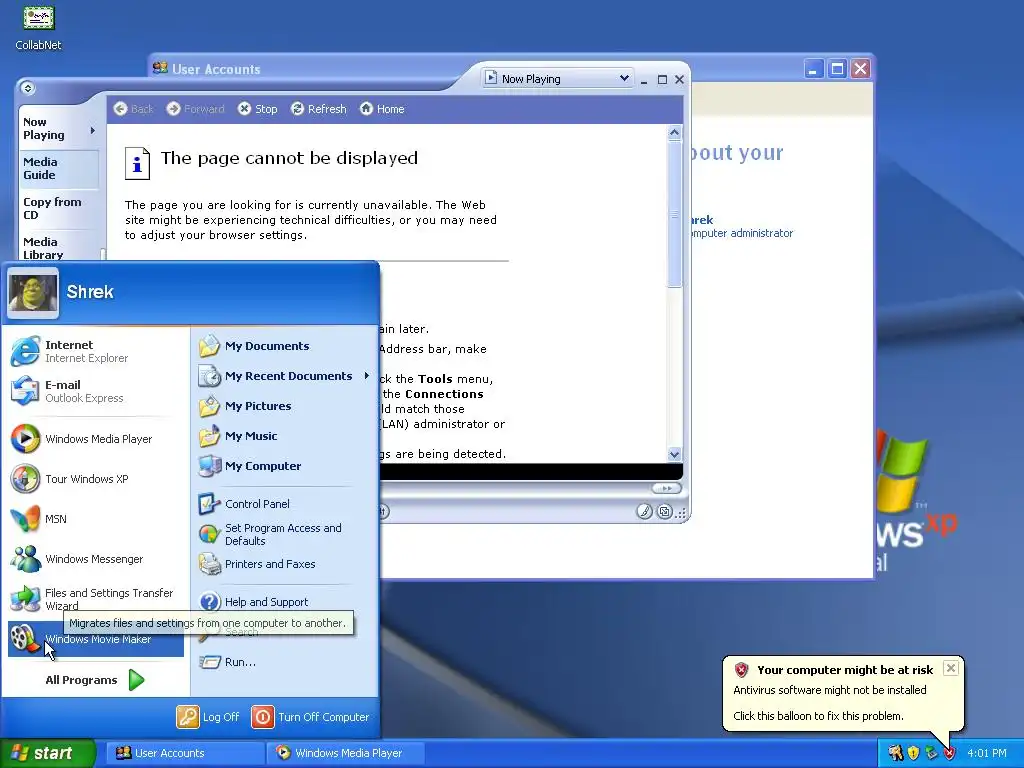Open the CollabNet desktop icon
The width and height of the screenshot is (1024, 768).
tap(39, 27)
